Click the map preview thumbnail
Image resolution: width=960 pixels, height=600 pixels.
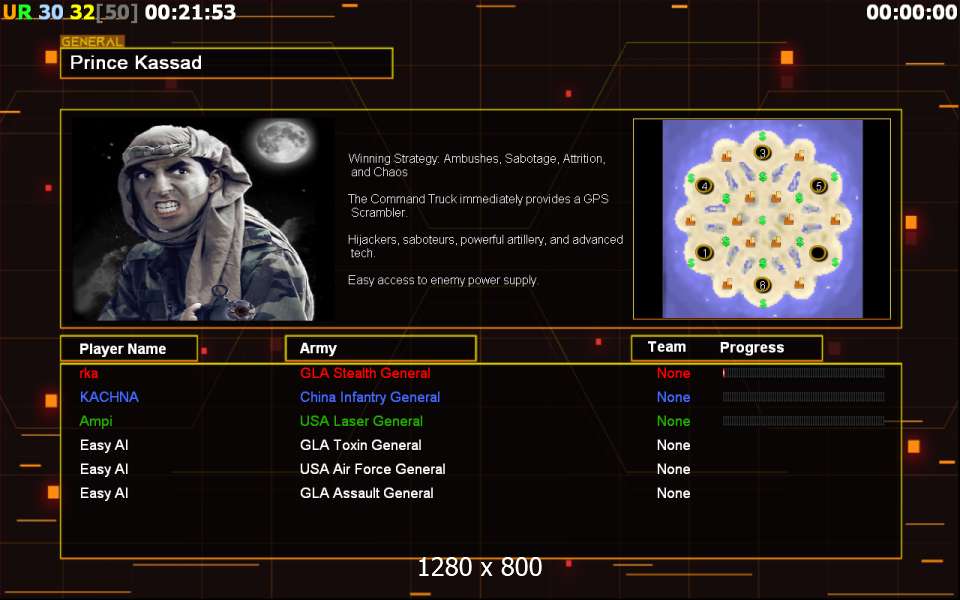(762, 219)
